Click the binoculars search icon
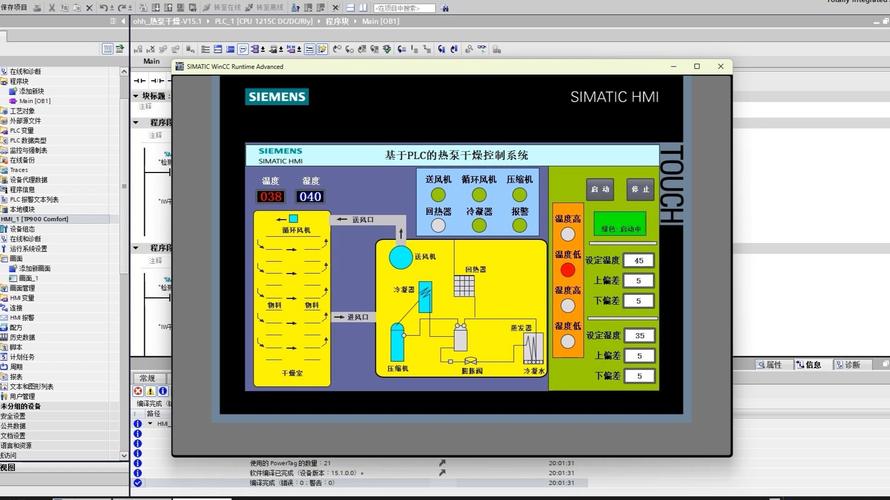Viewport: 890px width, 500px height. [445, 8]
